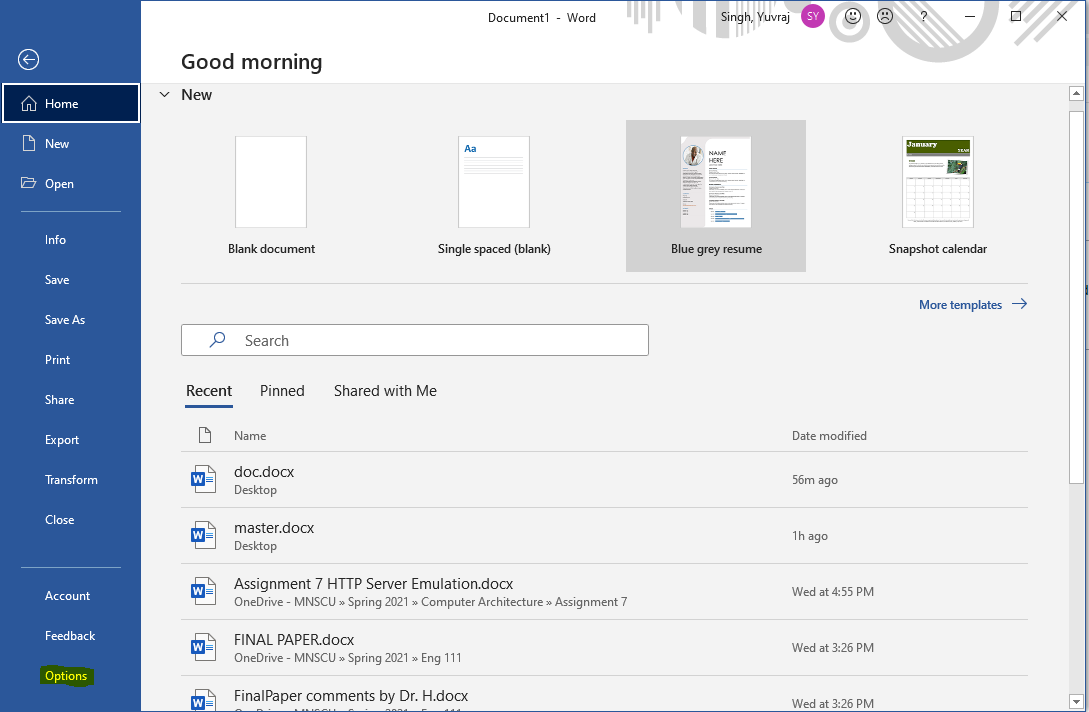Switch to the Pinned tab

coord(282,391)
